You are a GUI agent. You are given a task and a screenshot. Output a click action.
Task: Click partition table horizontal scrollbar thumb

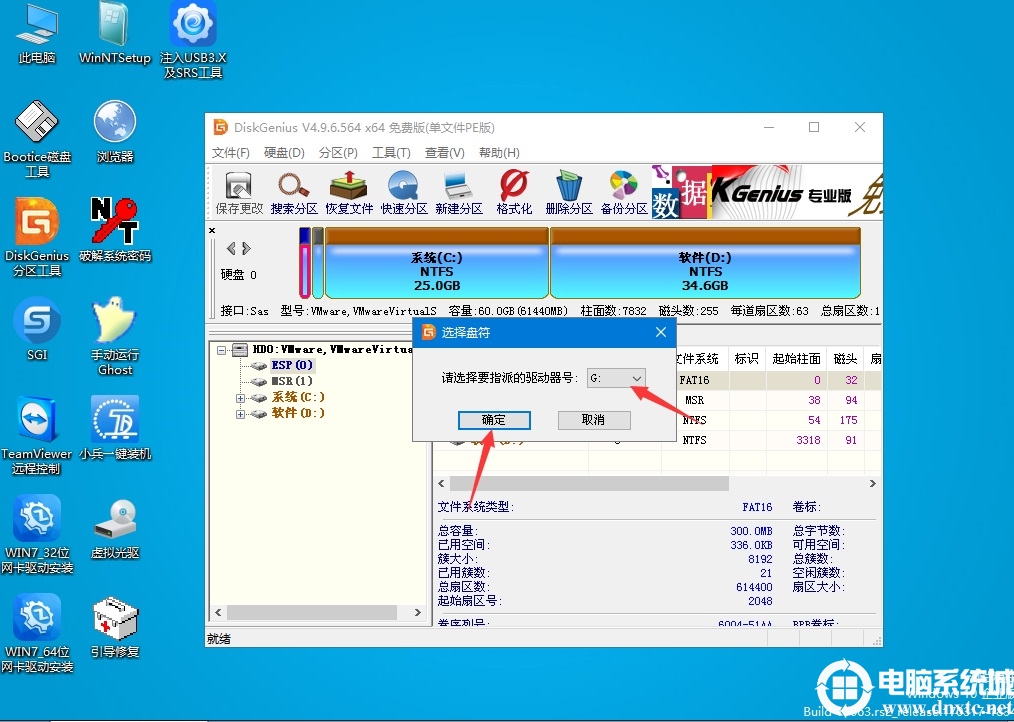(x=589, y=483)
